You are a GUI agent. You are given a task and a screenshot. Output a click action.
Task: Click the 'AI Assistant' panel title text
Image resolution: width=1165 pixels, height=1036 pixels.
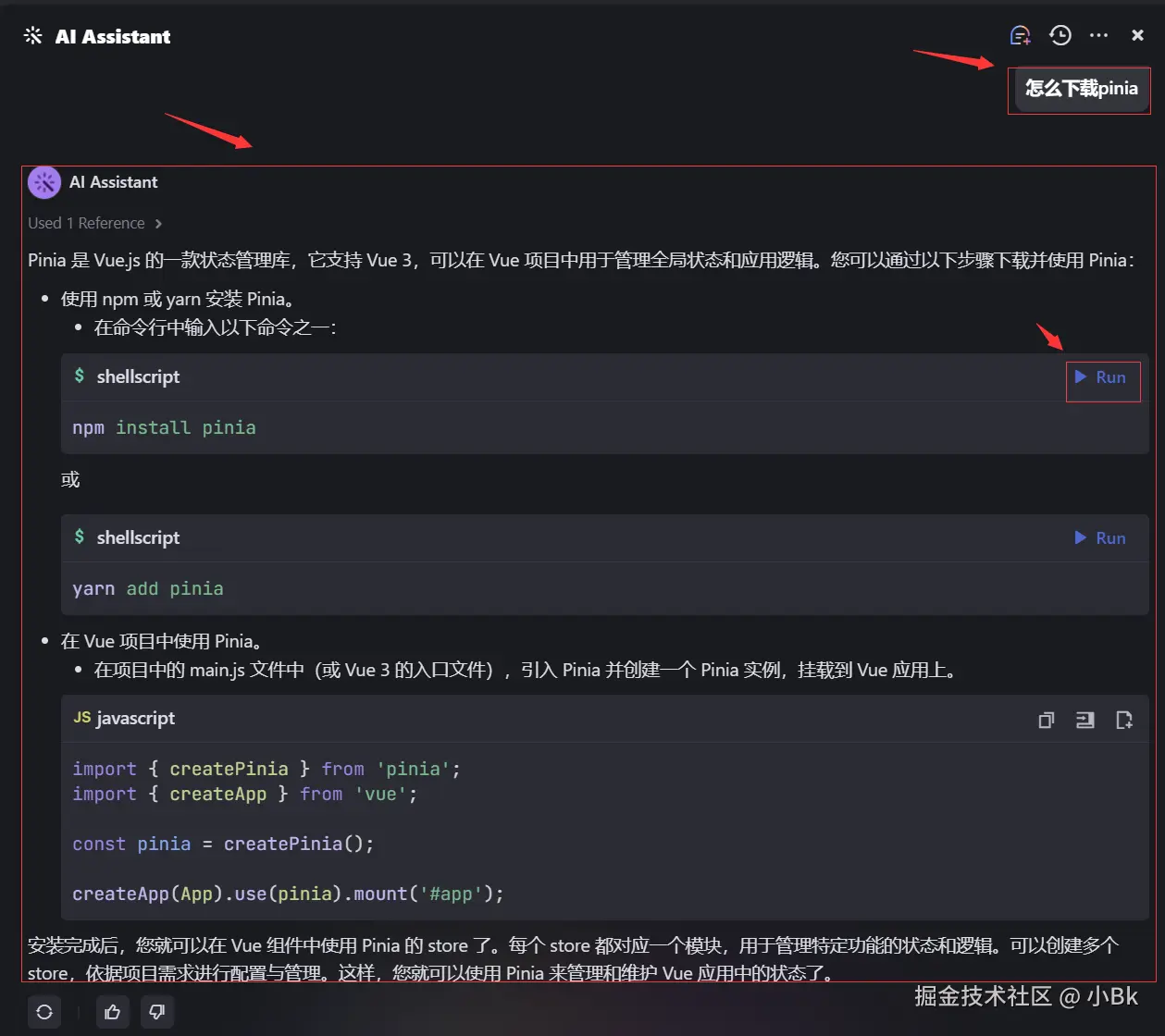coord(113,36)
